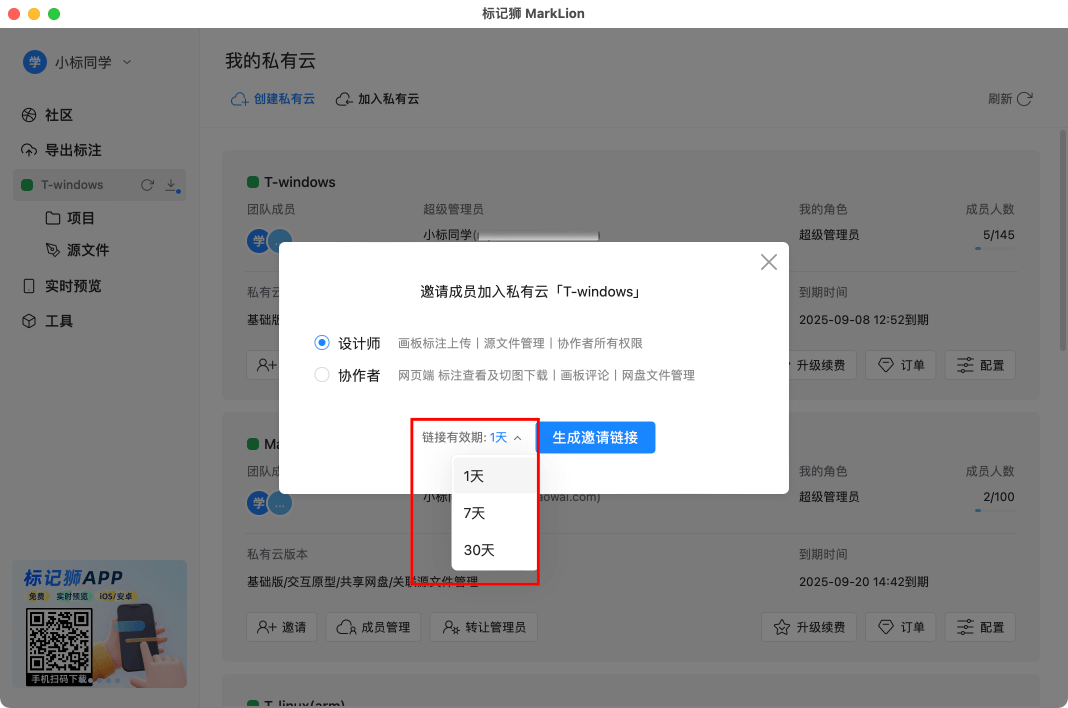
Task: Choose 30天 as link validity period
Action: tap(478, 549)
